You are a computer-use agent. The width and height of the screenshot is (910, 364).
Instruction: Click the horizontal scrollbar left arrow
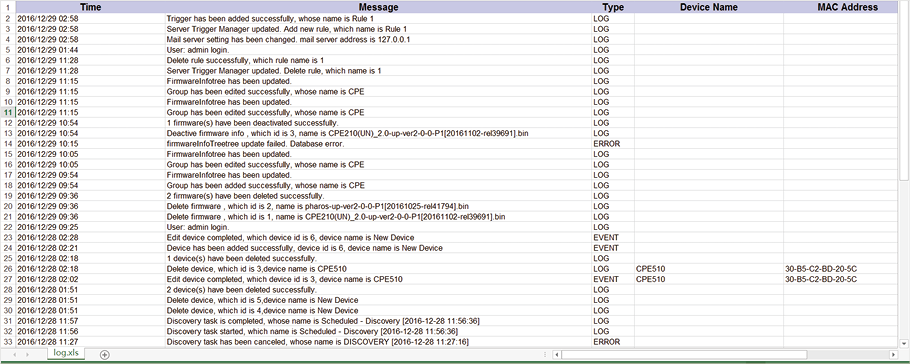tap(557, 354)
